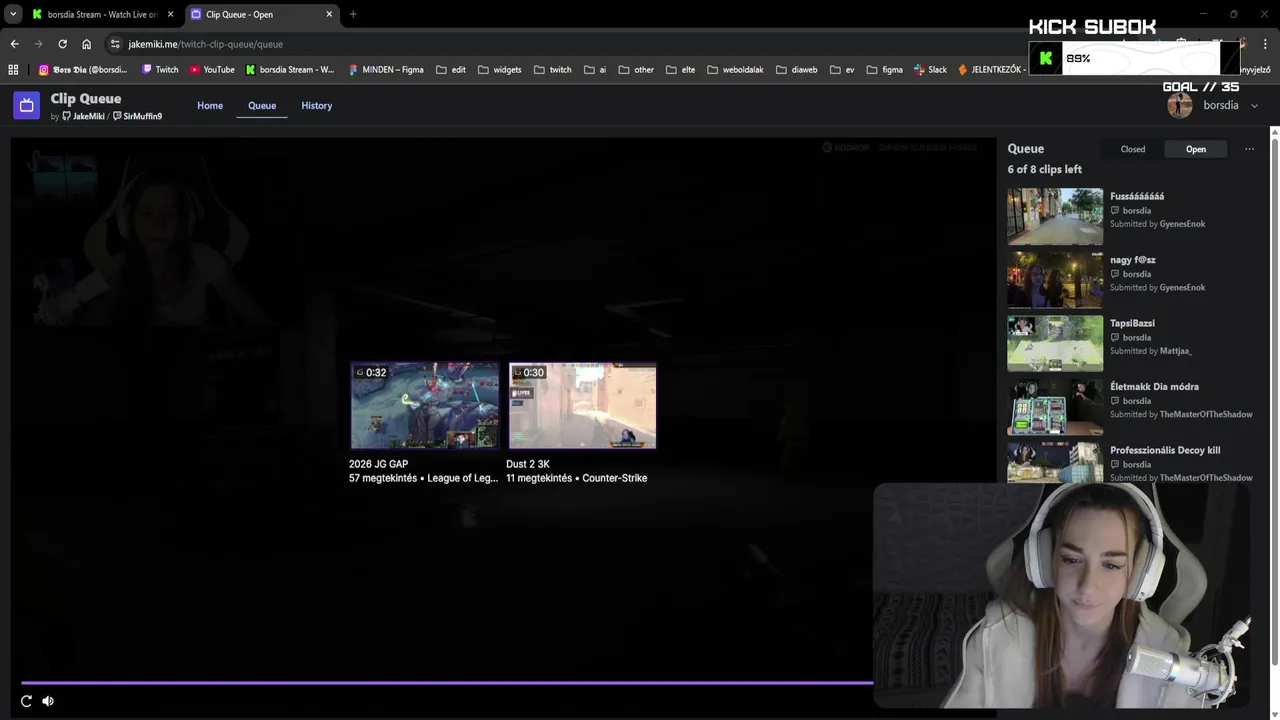This screenshot has width=1280, height=720.
Task: Select the Clip Queue - Open browser tab
Action: (x=260, y=14)
